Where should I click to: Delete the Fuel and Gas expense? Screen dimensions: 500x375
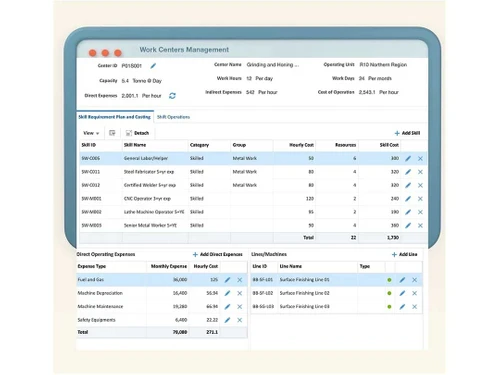tap(240, 280)
